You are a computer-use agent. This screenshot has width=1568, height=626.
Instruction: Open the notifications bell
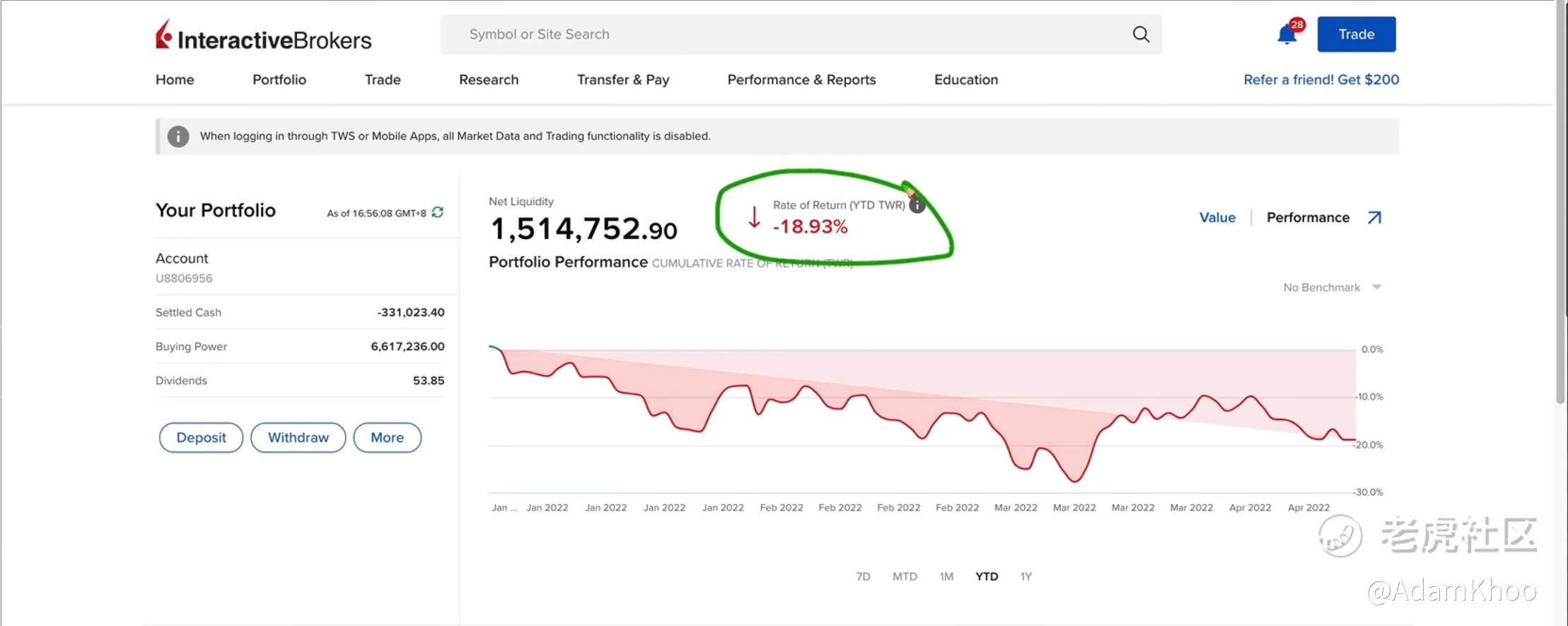click(1287, 34)
